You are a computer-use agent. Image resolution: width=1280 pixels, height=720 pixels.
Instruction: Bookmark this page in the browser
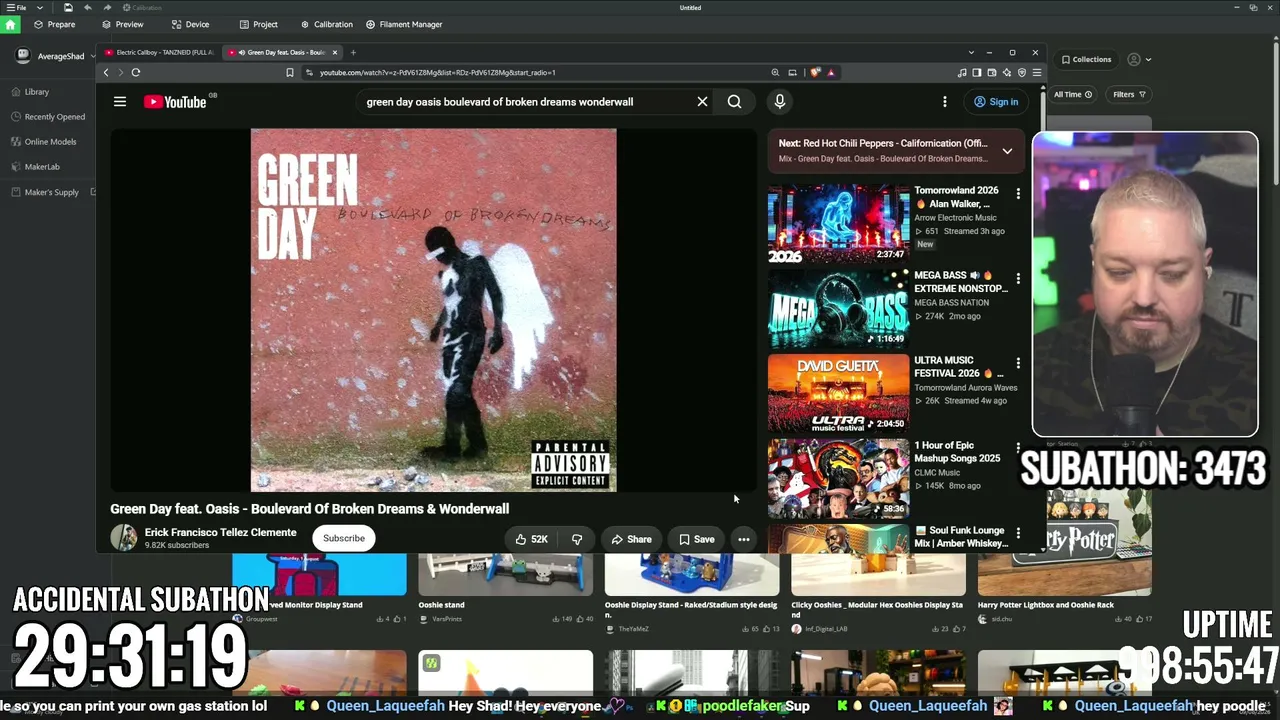[x=290, y=72]
